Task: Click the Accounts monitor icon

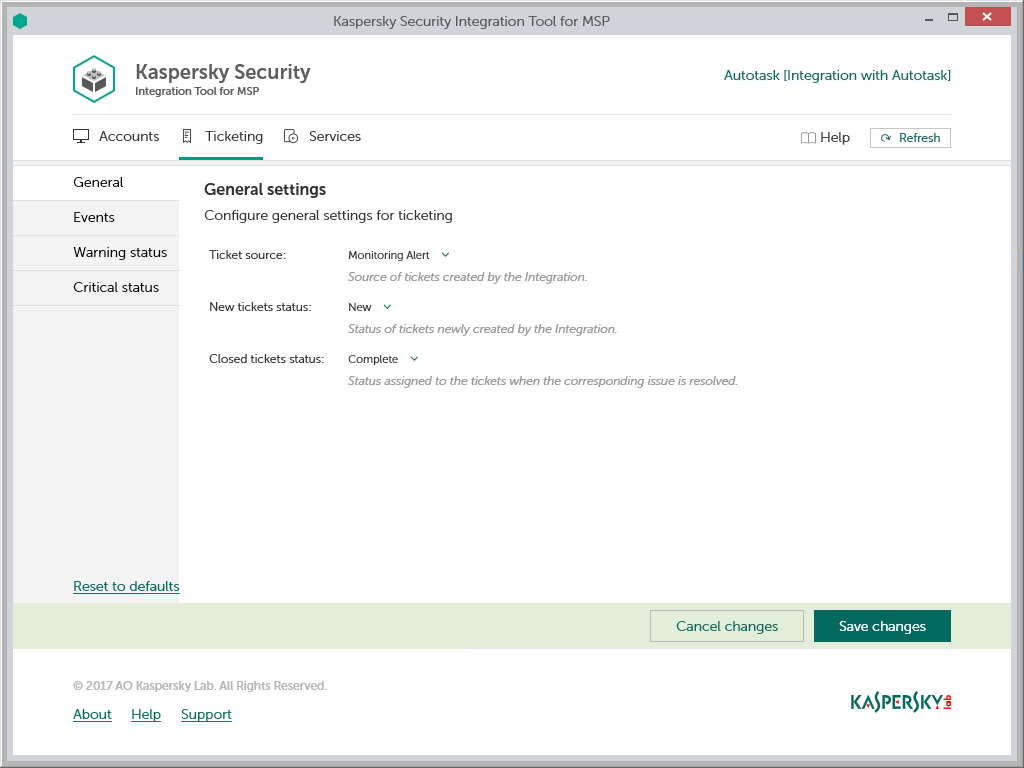Action: (x=82, y=136)
